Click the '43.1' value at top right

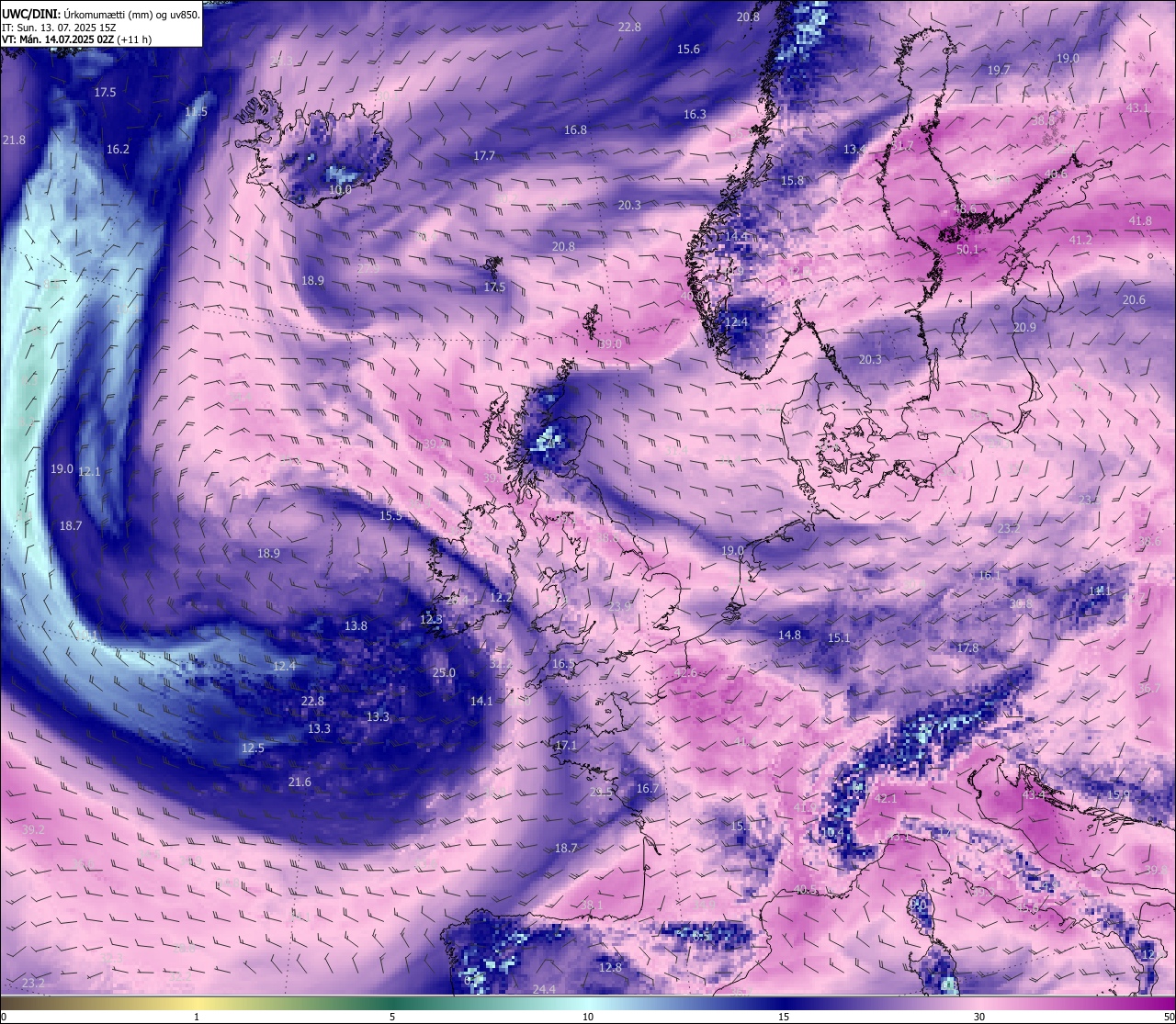[1137, 107]
